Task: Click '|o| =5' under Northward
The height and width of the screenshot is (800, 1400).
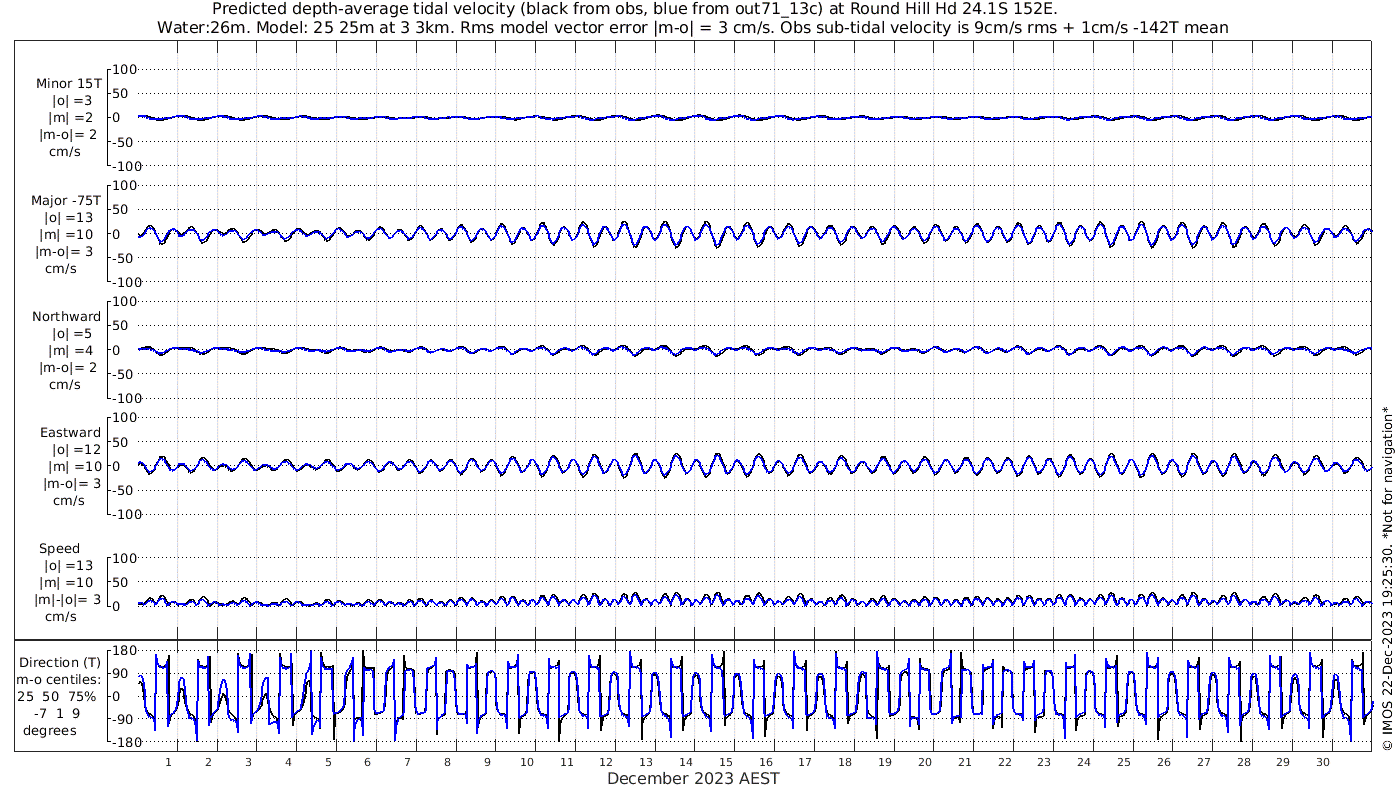Action: click(72, 334)
